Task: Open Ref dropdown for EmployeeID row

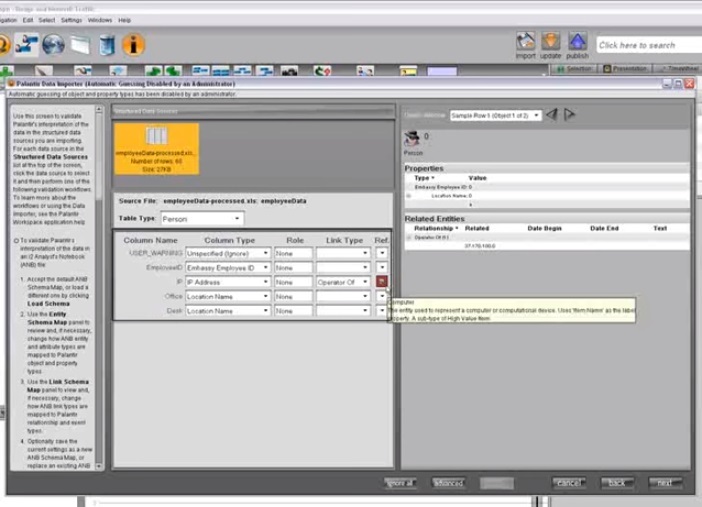Action: coord(381,267)
